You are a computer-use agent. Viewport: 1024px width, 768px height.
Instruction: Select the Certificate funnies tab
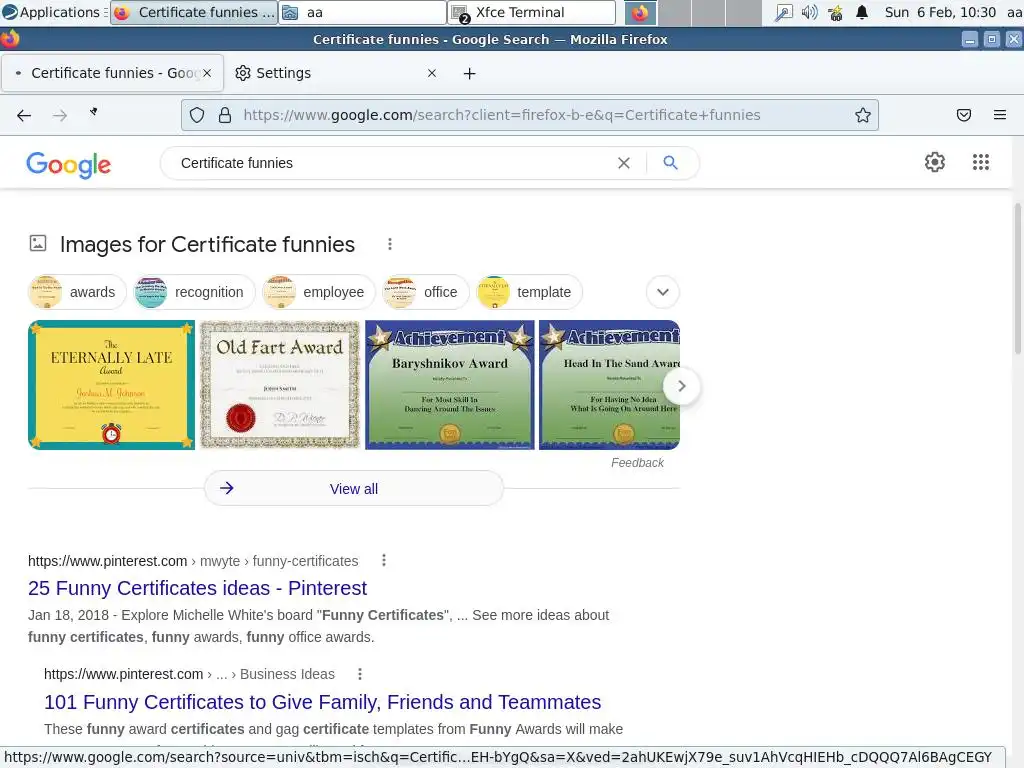click(112, 73)
